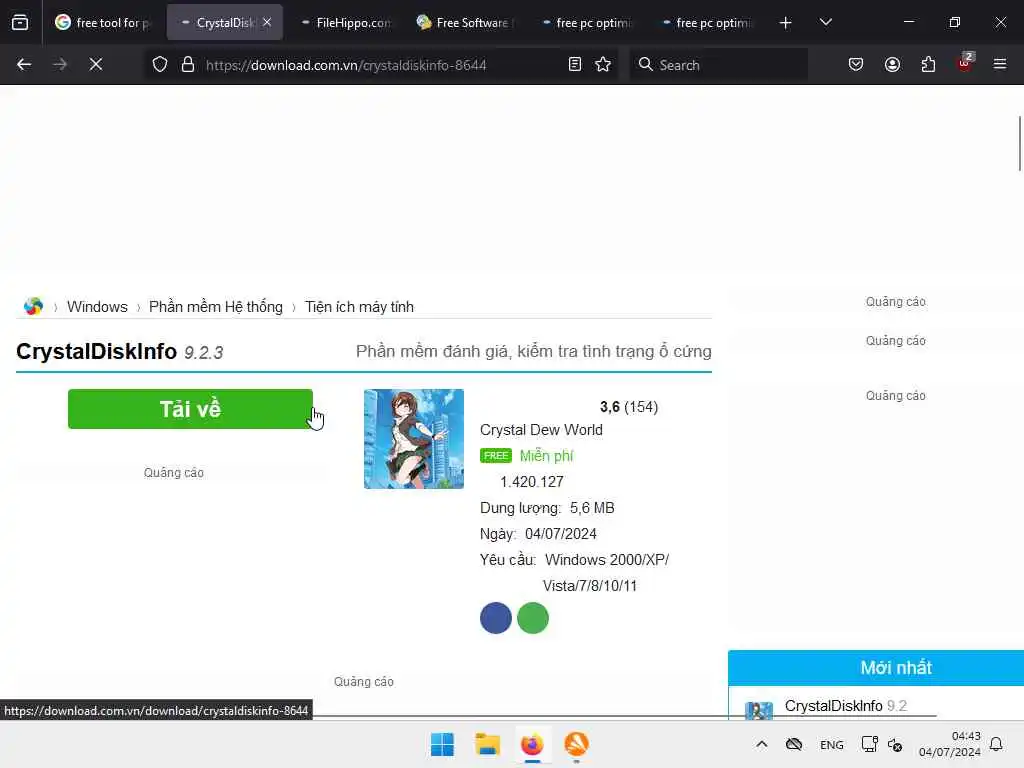Switch to the 'free tool for p' Google tab
Screen dimensions: 1024x768
click(103, 23)
